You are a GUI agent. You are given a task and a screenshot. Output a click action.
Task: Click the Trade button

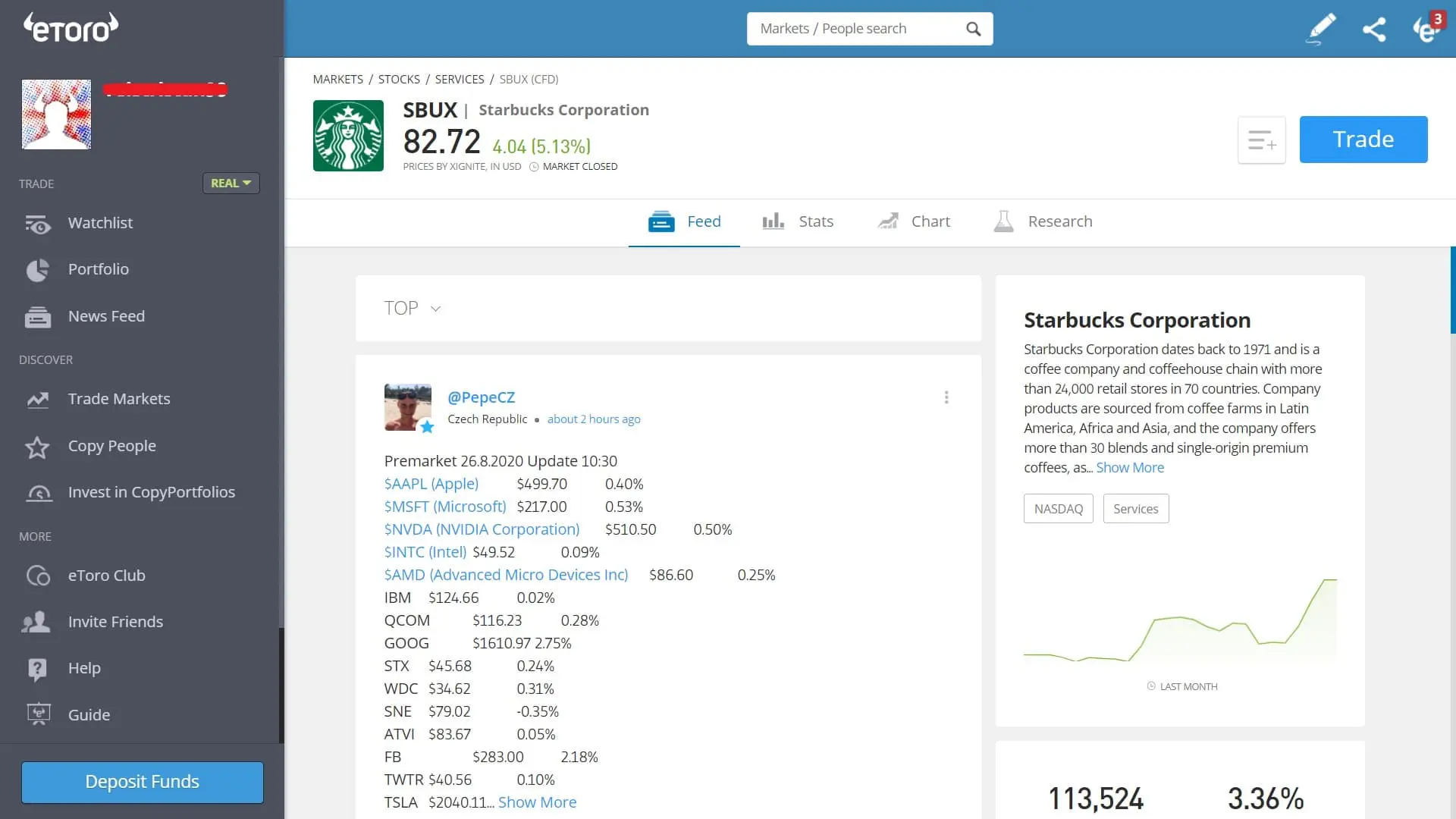click(1363, 139)
